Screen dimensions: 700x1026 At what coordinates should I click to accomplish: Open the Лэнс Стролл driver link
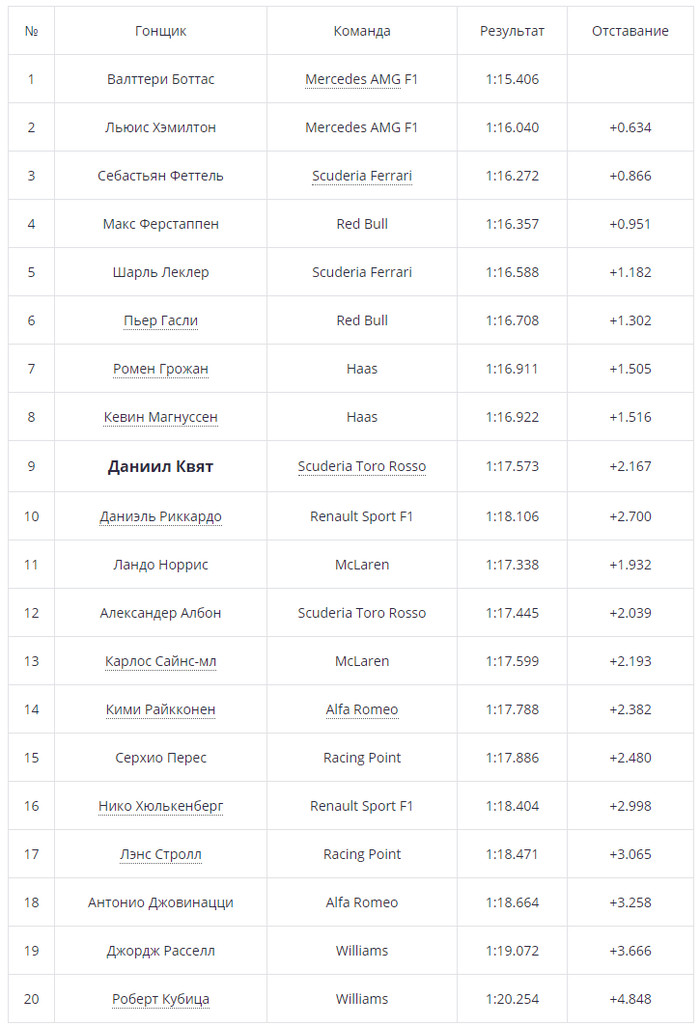[x=160, y=854]
